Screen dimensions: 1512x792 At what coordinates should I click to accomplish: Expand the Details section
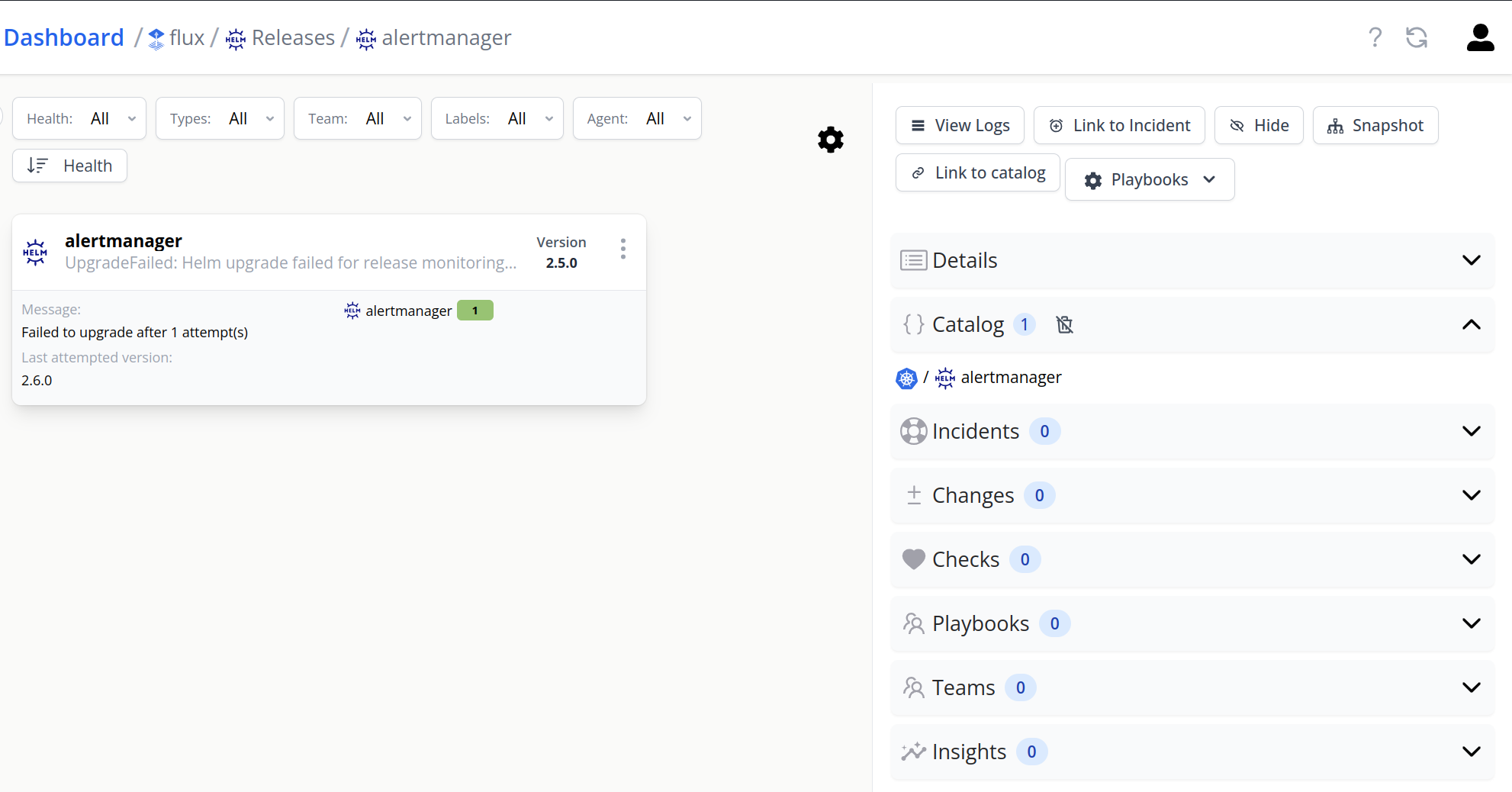pyautogui.click(x=1471, y=260)
